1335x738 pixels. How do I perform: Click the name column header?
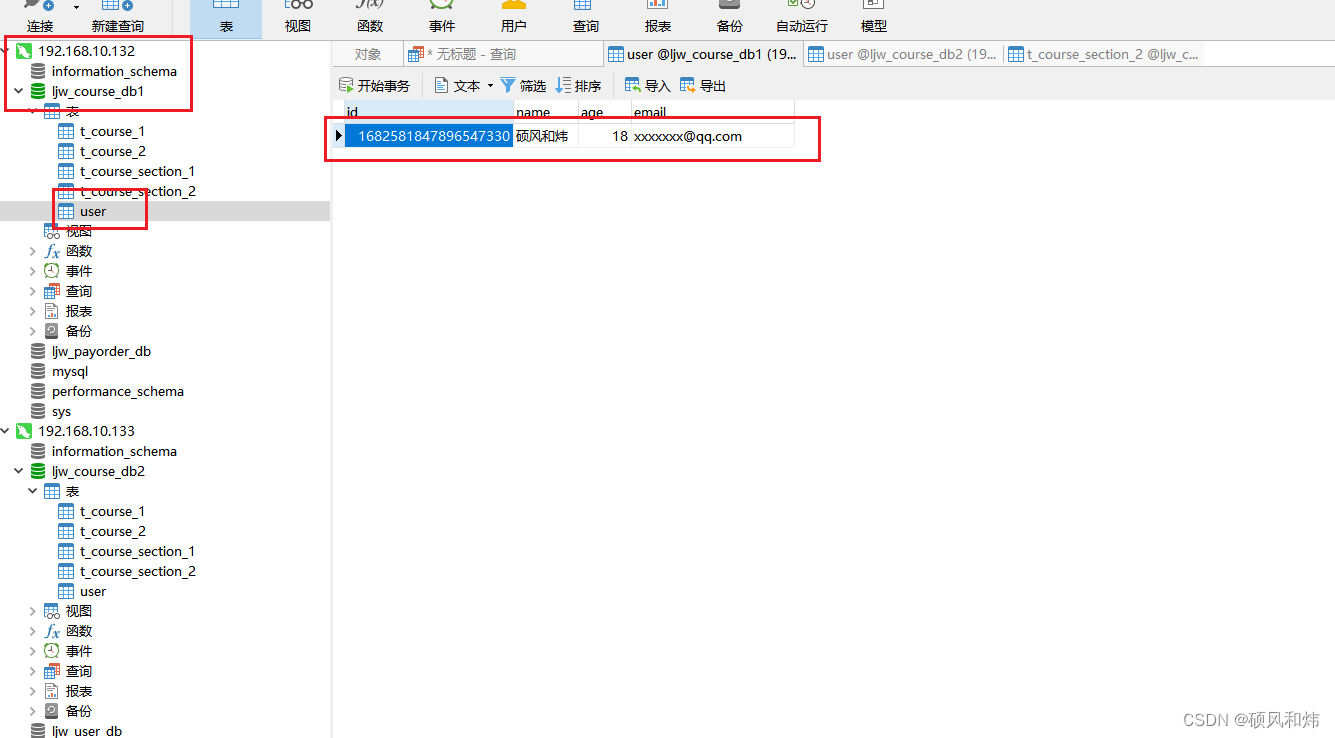click(x=546, y=112)
